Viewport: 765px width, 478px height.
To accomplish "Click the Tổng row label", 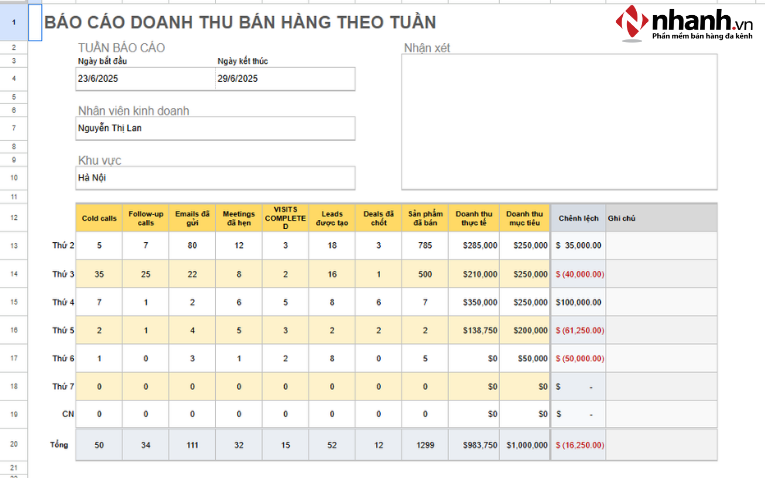I will point(59,444).
